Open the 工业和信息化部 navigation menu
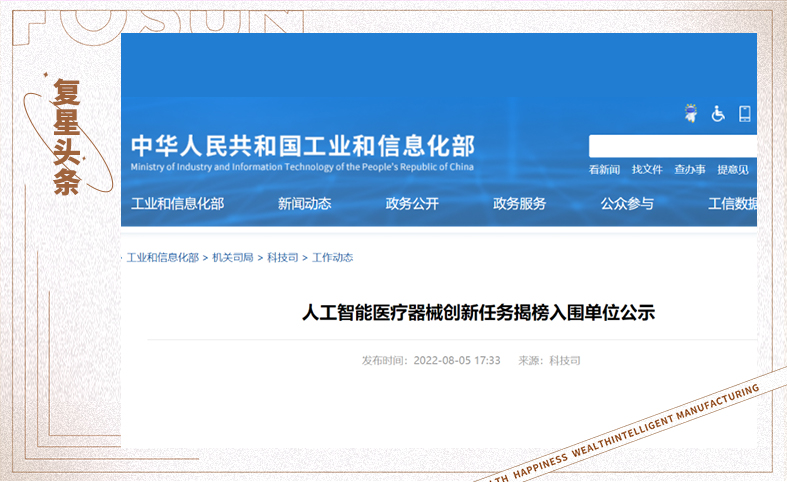The width and height of the screenshot is (787, 482). pos(178,204)
